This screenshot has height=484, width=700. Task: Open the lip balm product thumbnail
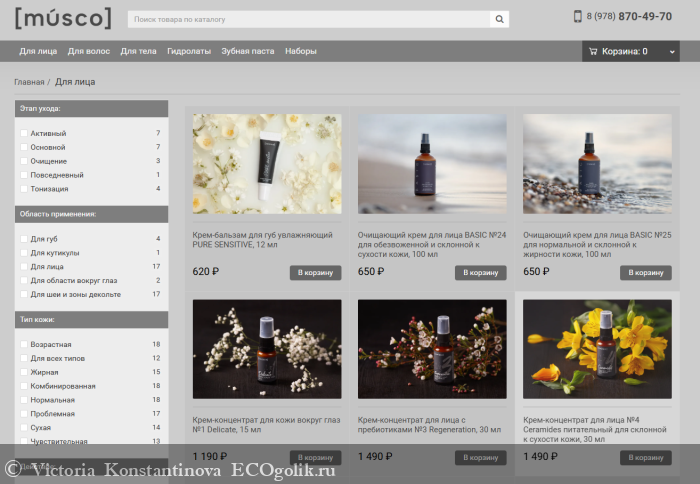pyautogui.click(x=267, y=163)
